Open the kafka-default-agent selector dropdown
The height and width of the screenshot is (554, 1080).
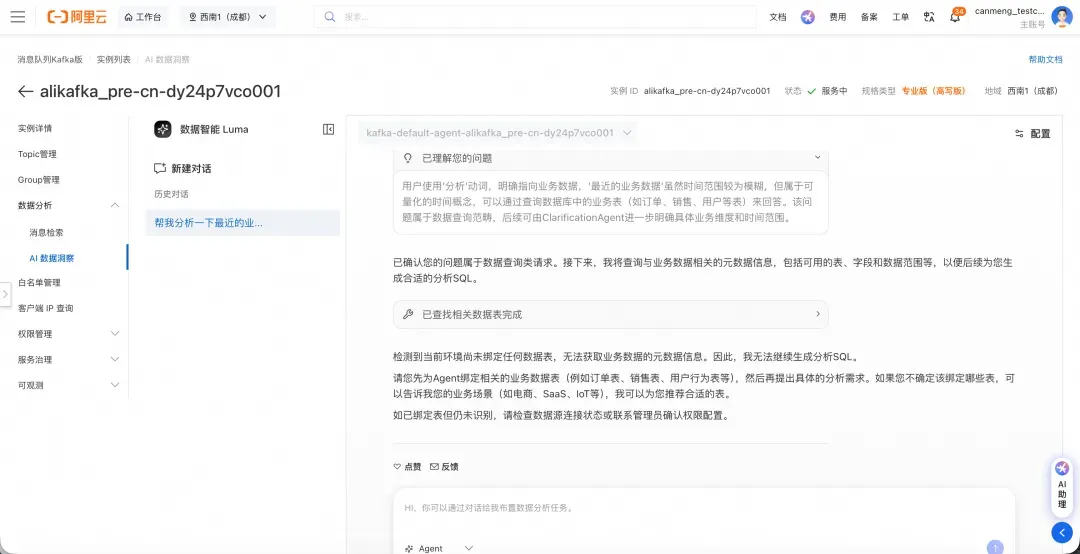(x=497, y=133)
